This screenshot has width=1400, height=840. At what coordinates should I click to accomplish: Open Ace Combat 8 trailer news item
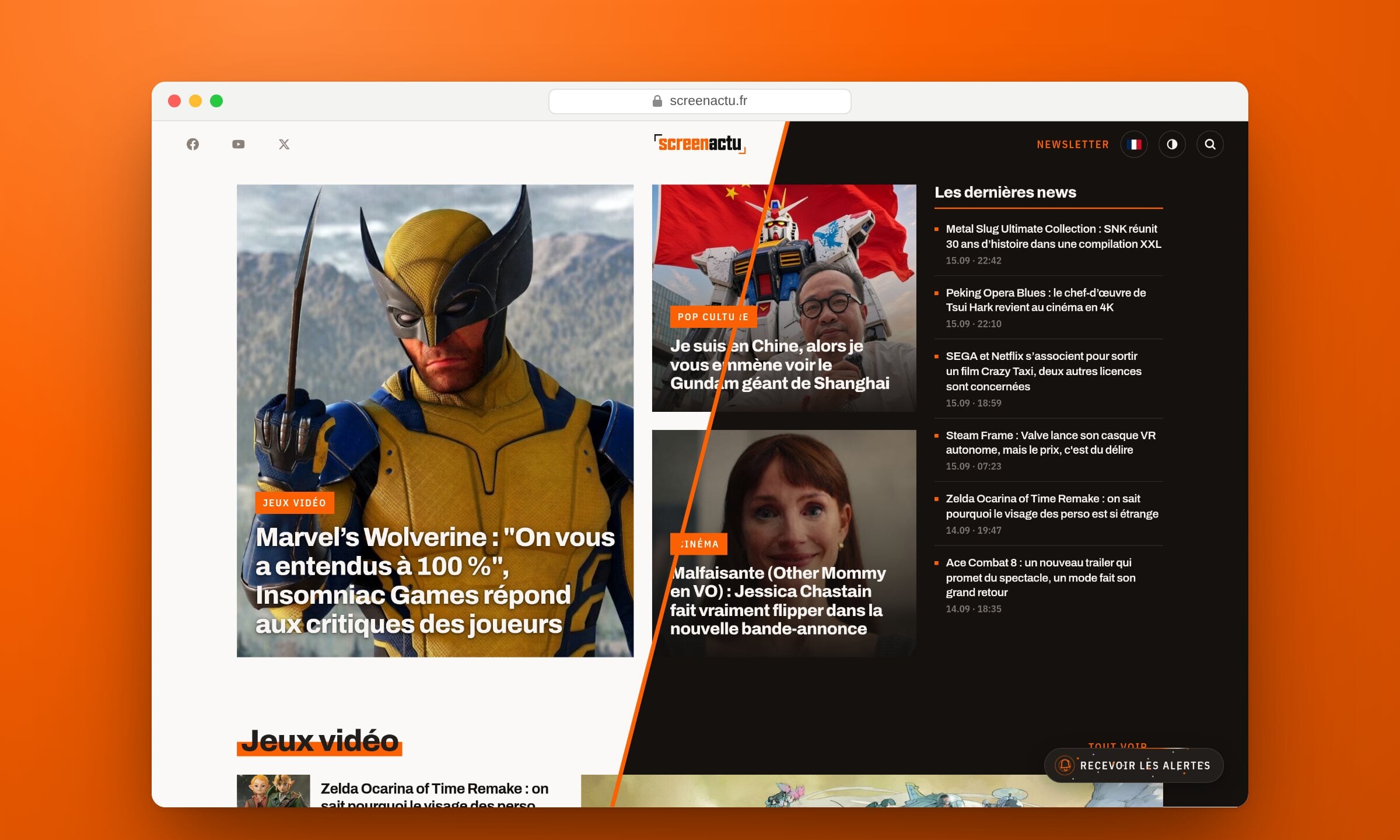(x=1040, y=577)
